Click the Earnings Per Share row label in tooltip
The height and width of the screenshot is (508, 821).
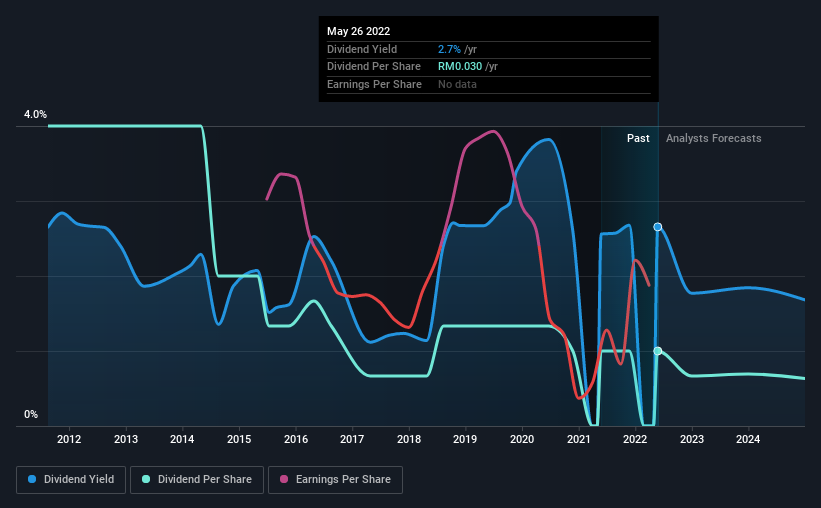pos(374,84)
